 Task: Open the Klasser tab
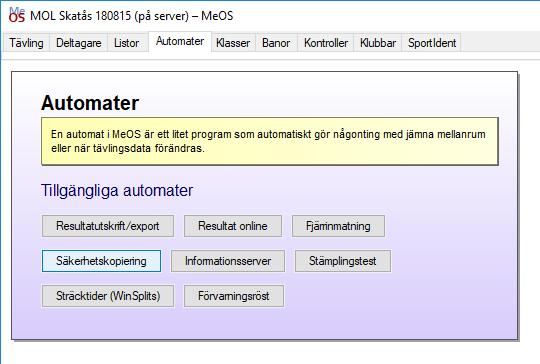[x=233, y=43]
